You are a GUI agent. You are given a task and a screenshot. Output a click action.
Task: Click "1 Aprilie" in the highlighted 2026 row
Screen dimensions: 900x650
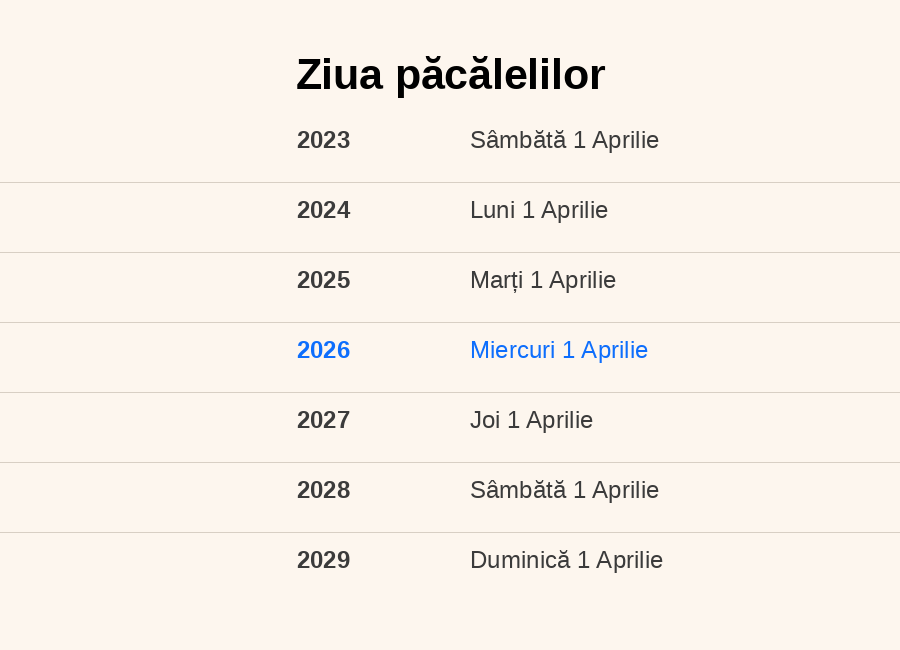point(605,350)
